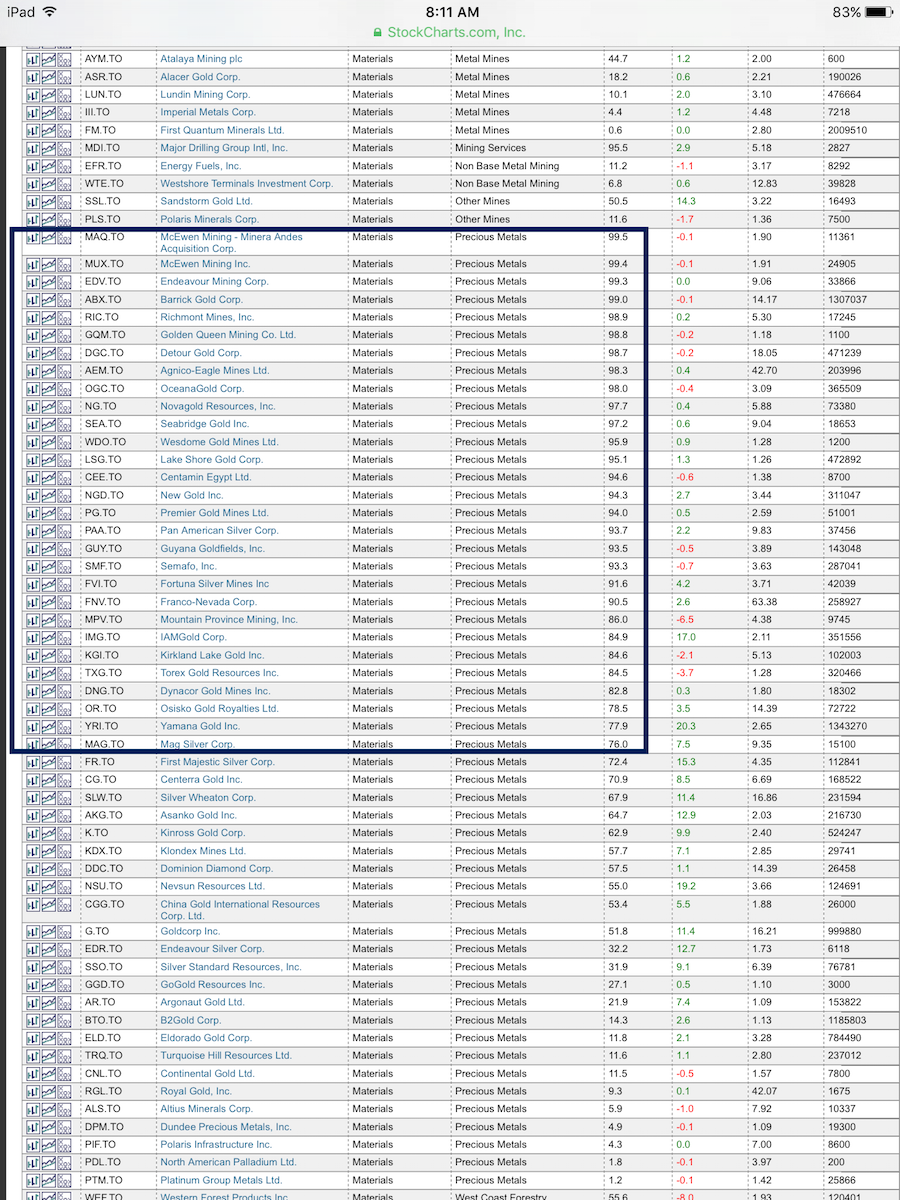Screen dimensions: 900x1200
Task: Open P&F chart icon for ABX.TO
Action: click(x=64, y=299)
